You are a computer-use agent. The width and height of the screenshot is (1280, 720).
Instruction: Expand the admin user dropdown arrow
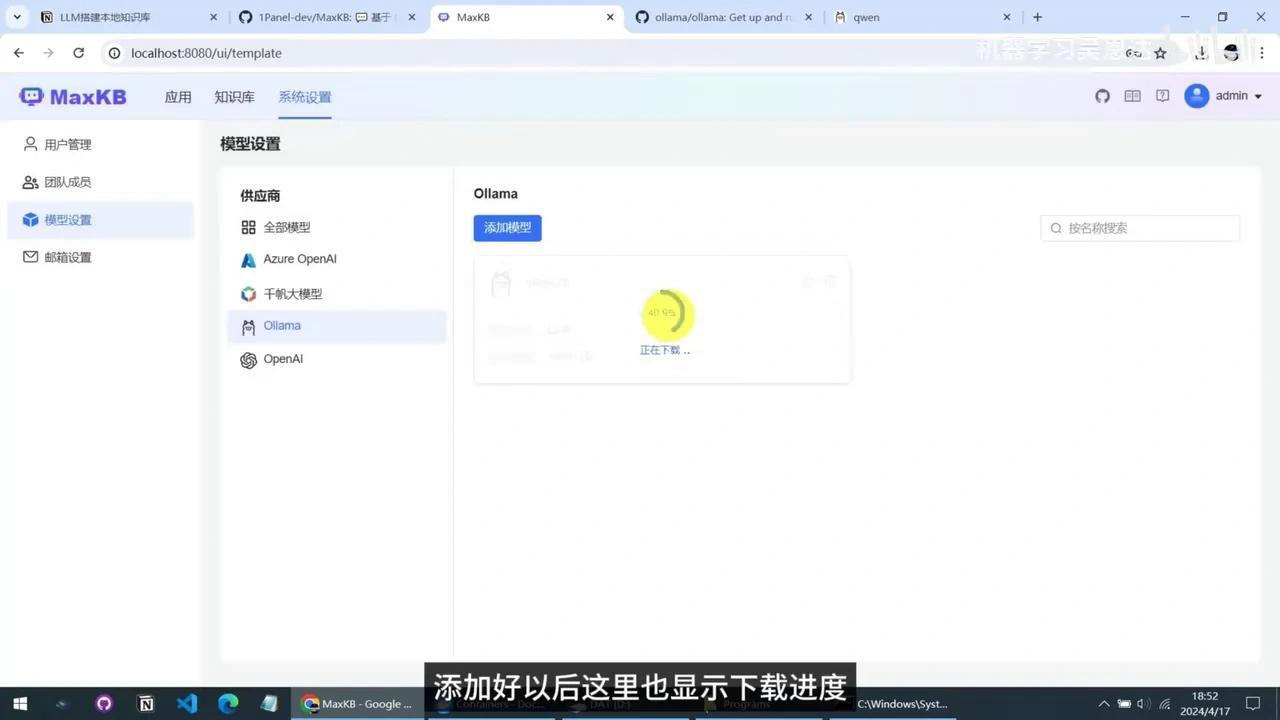pyautogui.click(x=1258, y=97)
